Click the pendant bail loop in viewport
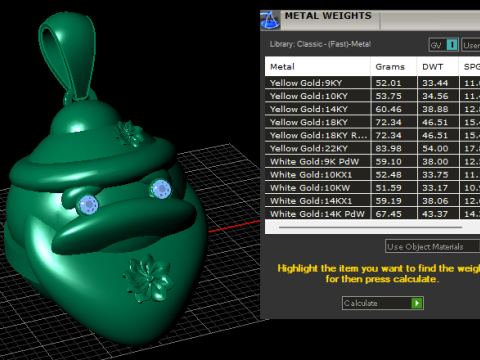 [x=66, y=55]
